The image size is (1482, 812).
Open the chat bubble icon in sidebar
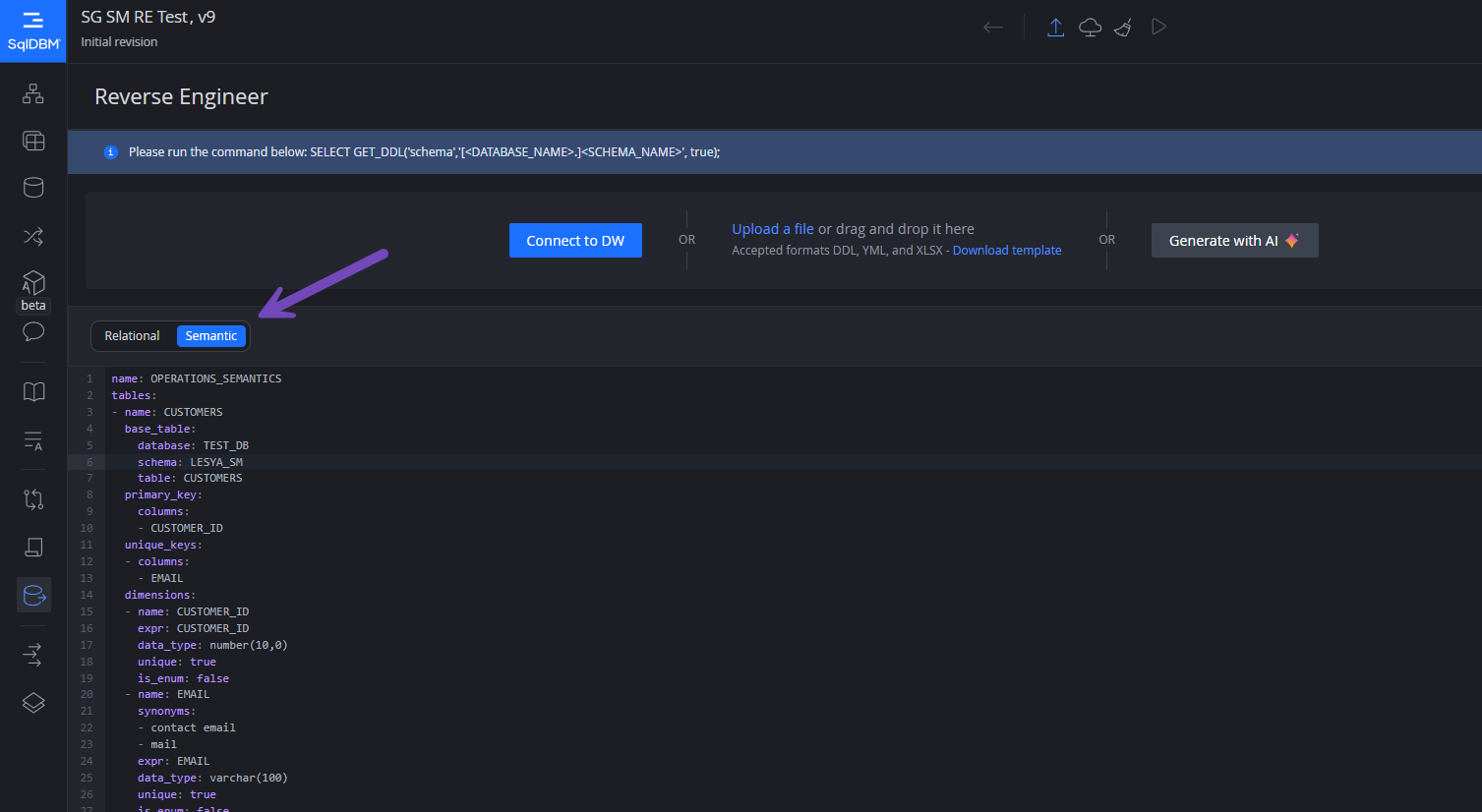[x=33, y=331]
